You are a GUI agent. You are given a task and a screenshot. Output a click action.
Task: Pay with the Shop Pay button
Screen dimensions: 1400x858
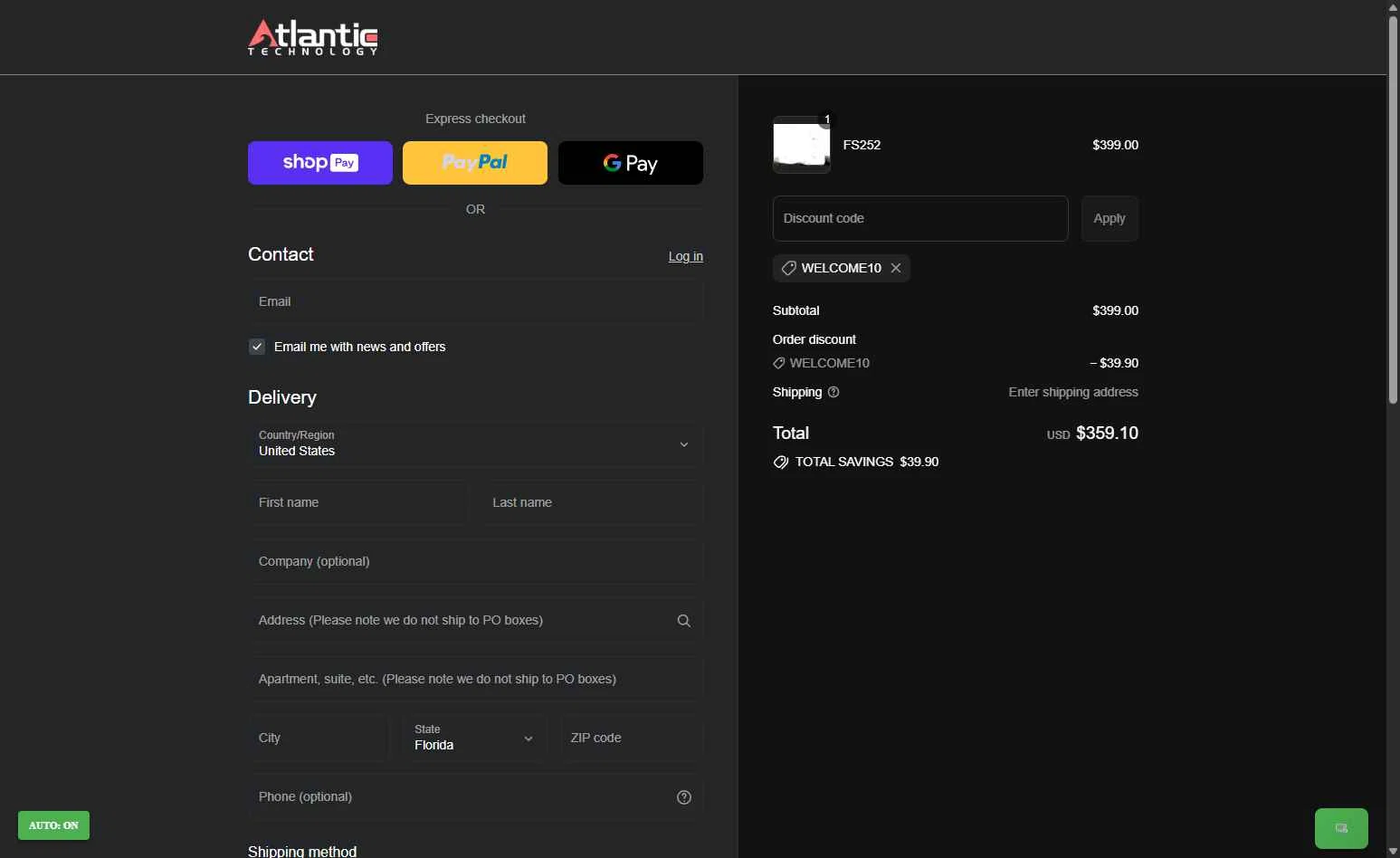[x=320, y=163]
